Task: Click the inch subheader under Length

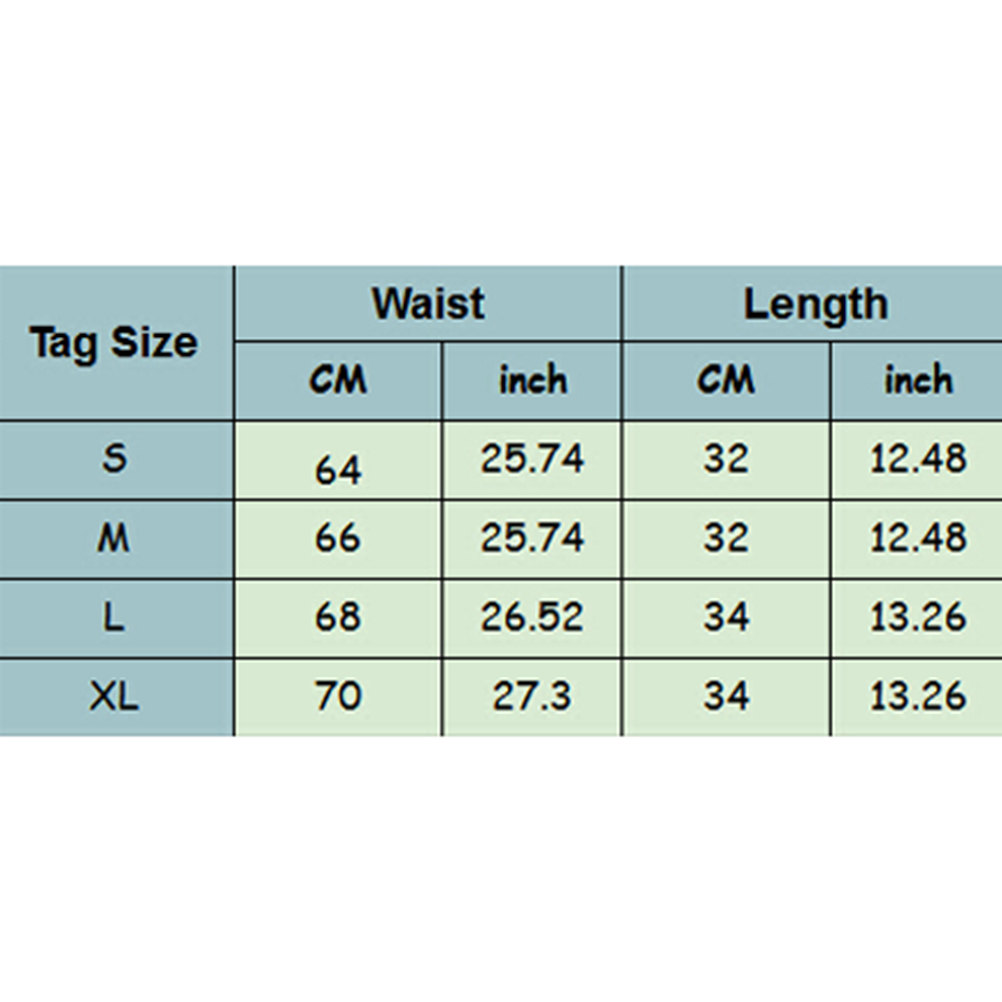Action: tap(918, 380)
